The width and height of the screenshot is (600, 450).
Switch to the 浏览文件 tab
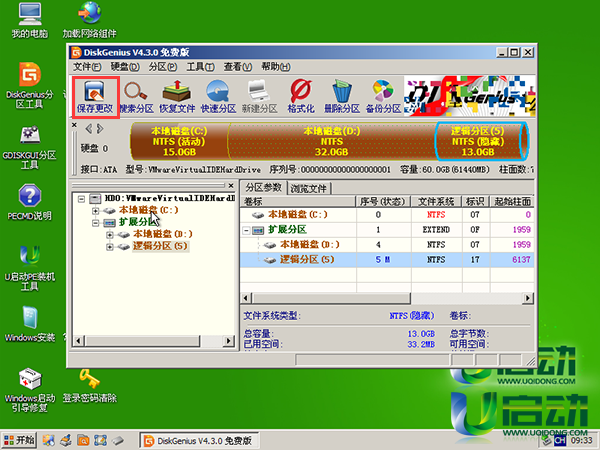(x=308, y=188)
